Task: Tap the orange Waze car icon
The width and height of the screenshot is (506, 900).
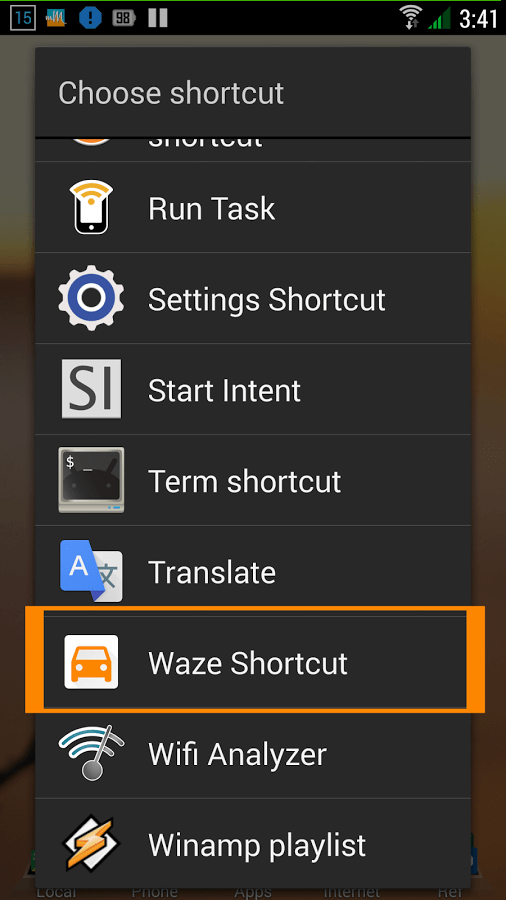Action: pos(91,662)
